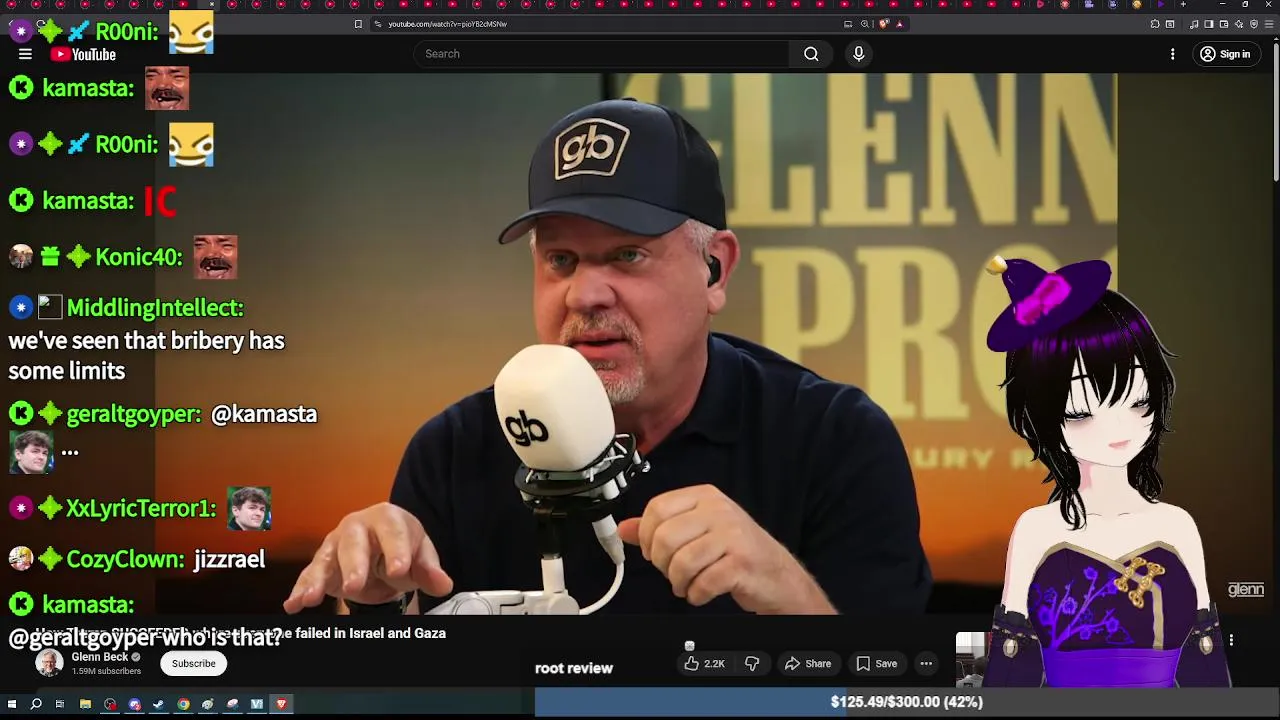Like the video with 2.2K thumbs up

pyautogui.click(x=704, y=663)
